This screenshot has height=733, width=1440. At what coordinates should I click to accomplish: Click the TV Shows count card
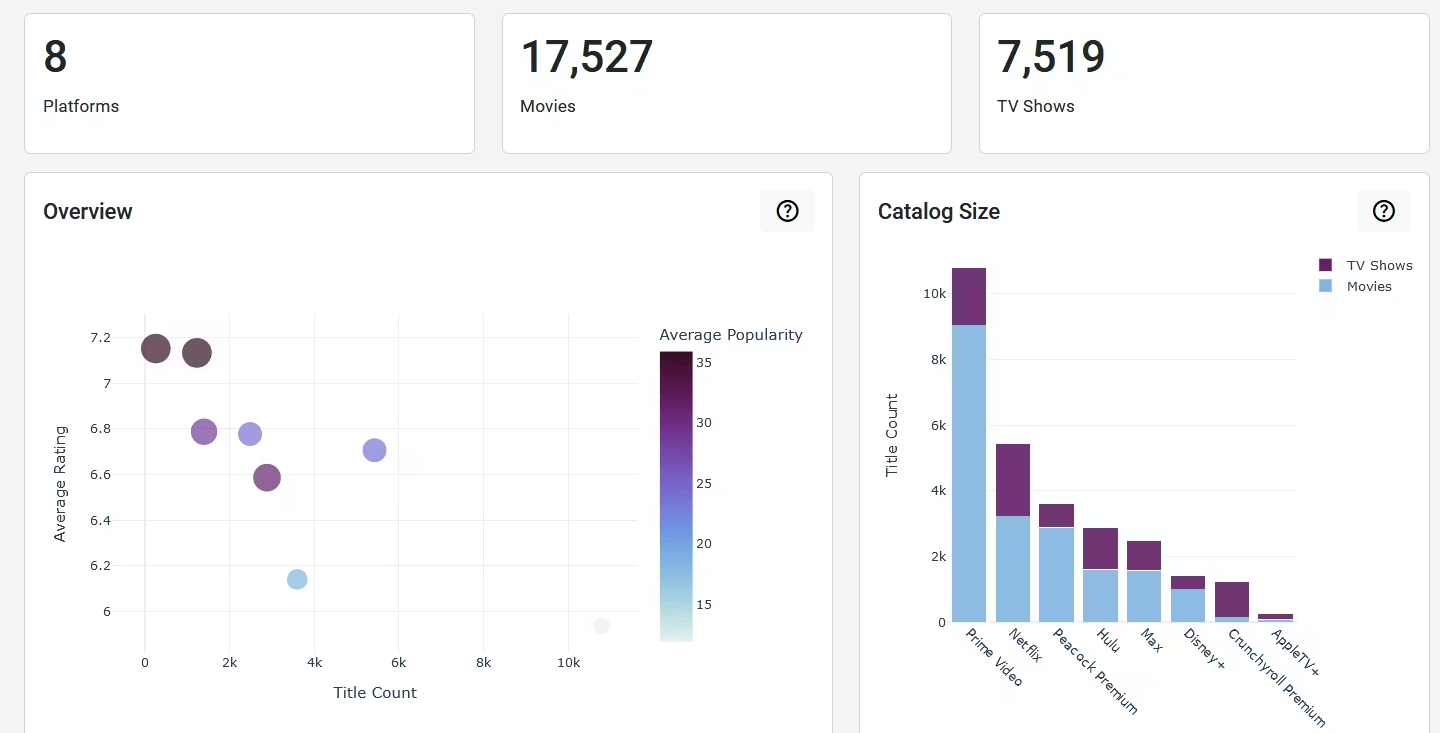pyautogui.click(x=1203, y=83)
